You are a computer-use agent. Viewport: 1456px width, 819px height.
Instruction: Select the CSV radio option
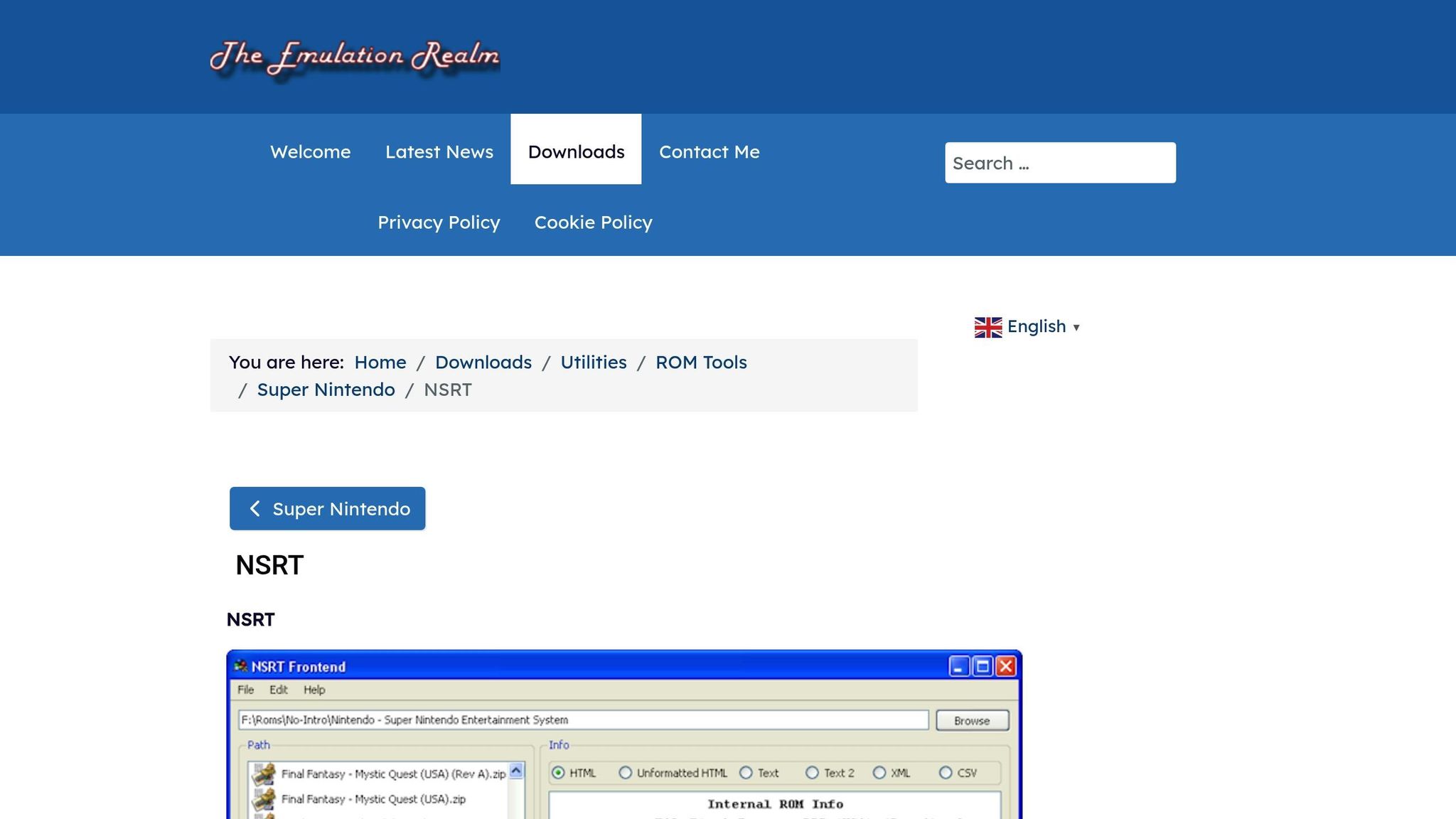pyautogui.click(x=946, y=773)
